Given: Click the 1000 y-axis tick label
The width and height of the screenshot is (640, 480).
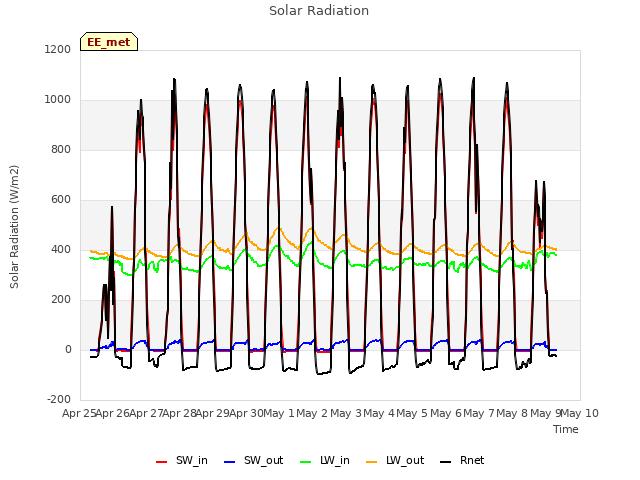Looking at the screenshot, I should point(58,100).
